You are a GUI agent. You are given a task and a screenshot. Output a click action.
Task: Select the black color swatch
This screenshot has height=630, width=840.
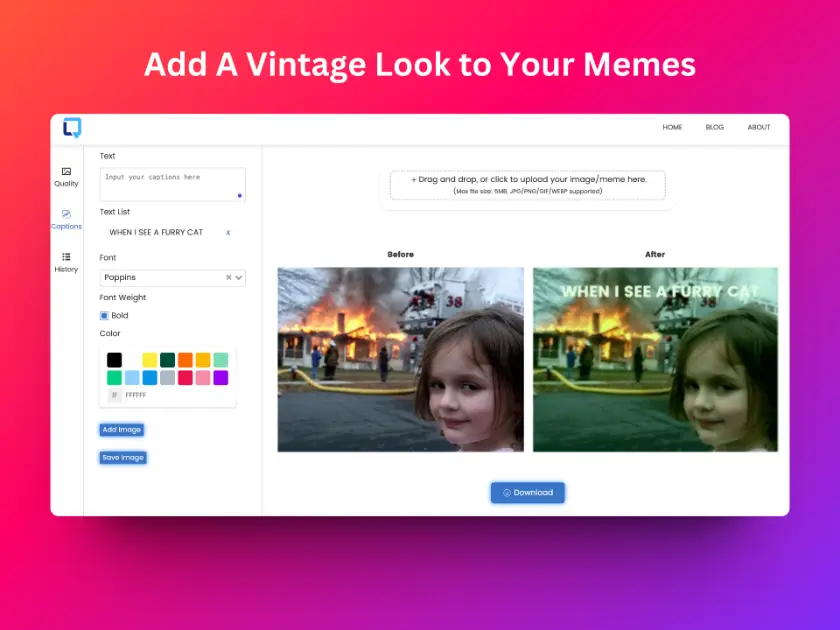click(113, 359)
